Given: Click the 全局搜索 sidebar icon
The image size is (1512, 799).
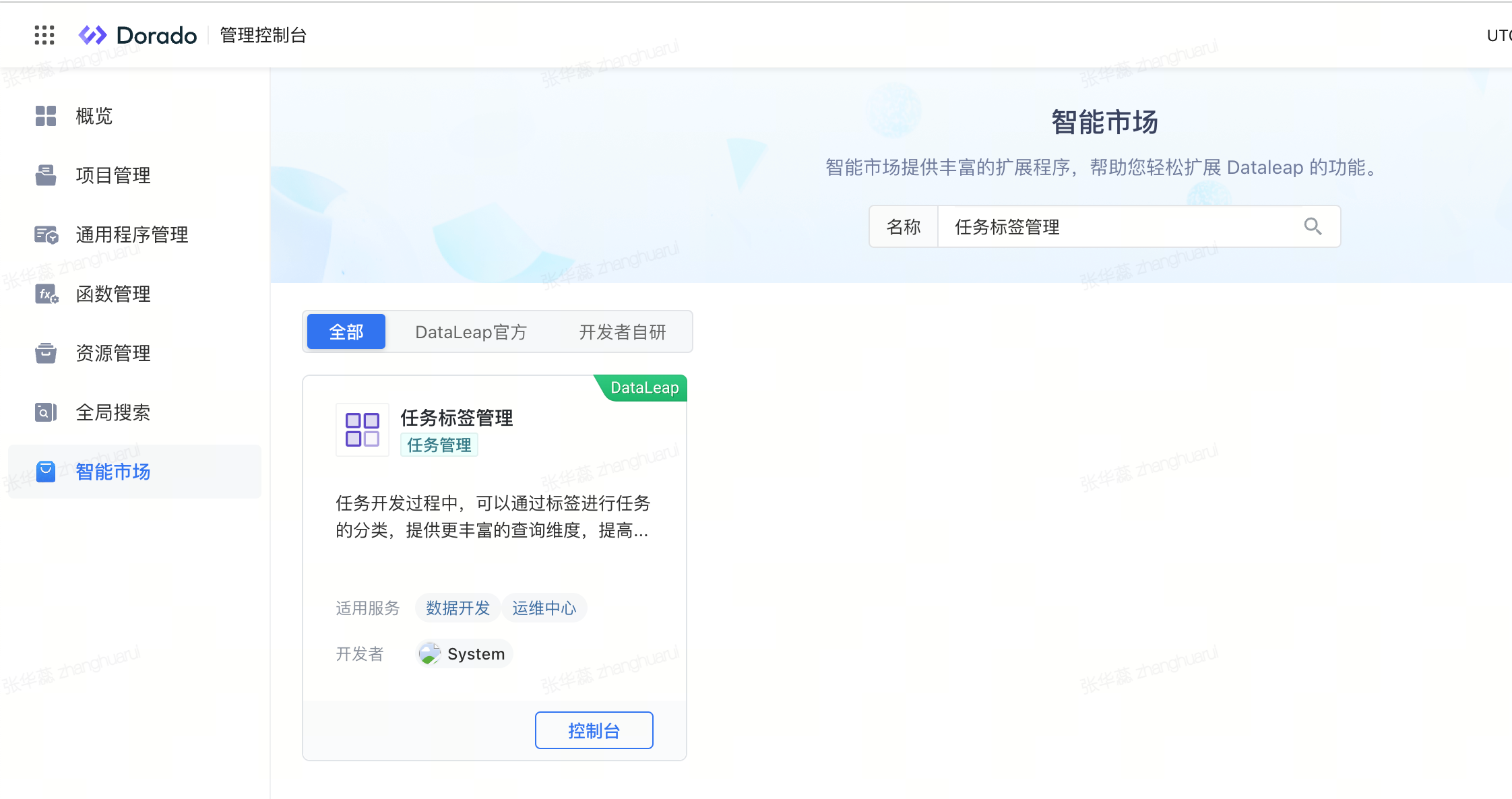Looking at the screenshot, I should [x=46, y=412].
